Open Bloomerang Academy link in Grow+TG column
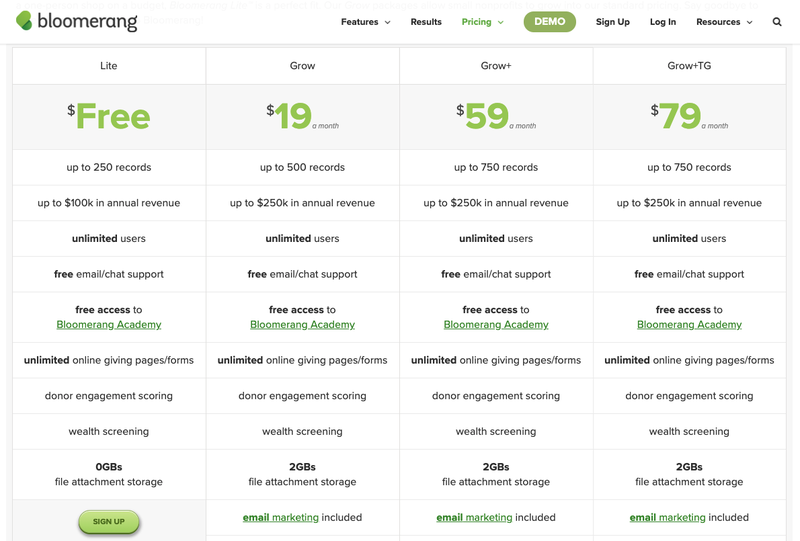The width and height of the screenshot is (800, 541). (689, 325)
